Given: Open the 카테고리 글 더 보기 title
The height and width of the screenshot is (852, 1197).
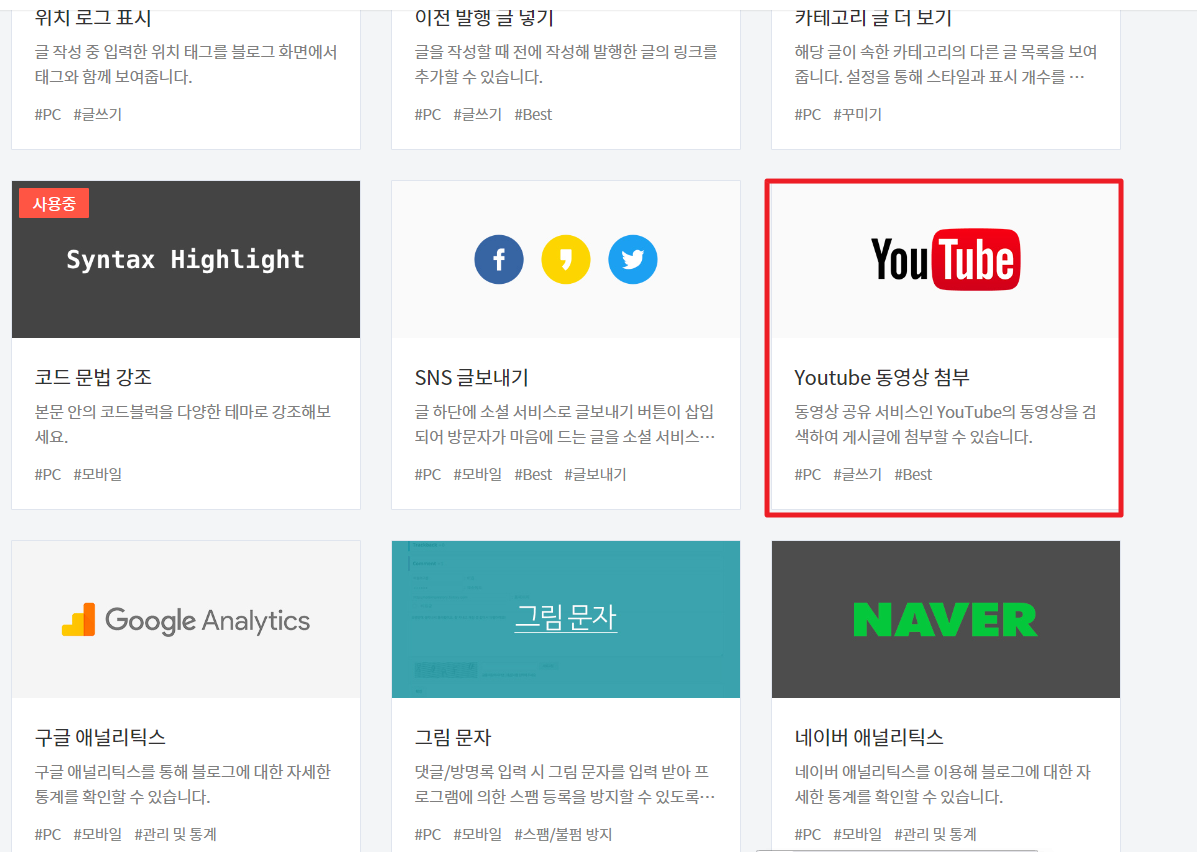Looking at the screenshot, I should pyautogui.click(x=873, y=18).
